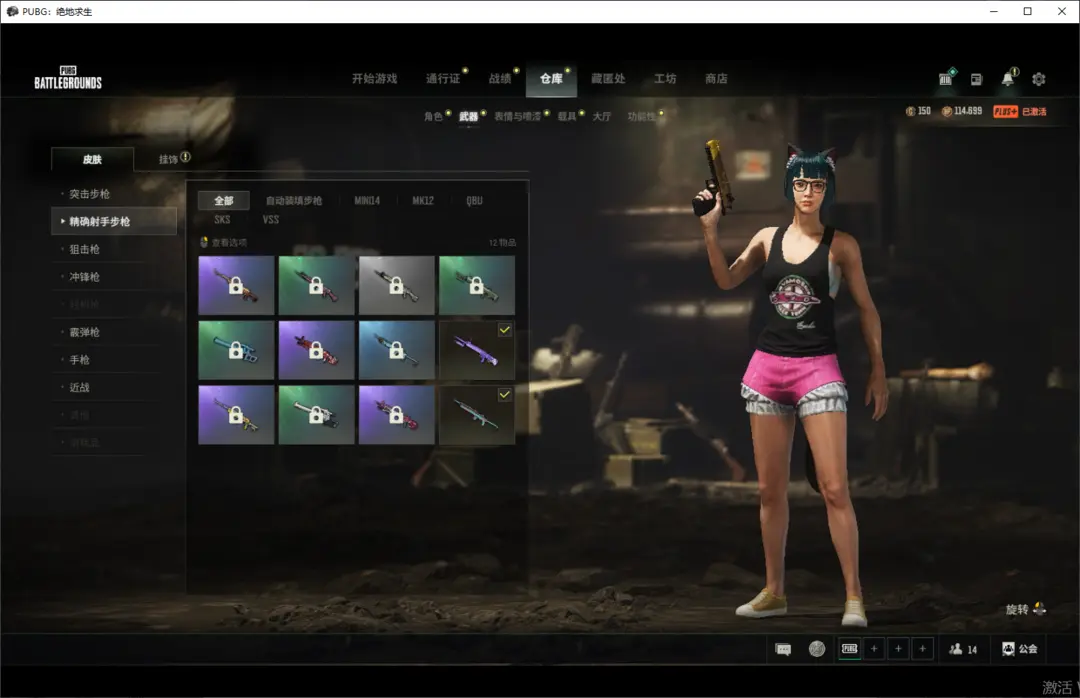This screenshot has height=698, width=1080.
Task: Switch to the 载具 sub-tab
Action: click(x=567, y=116)
